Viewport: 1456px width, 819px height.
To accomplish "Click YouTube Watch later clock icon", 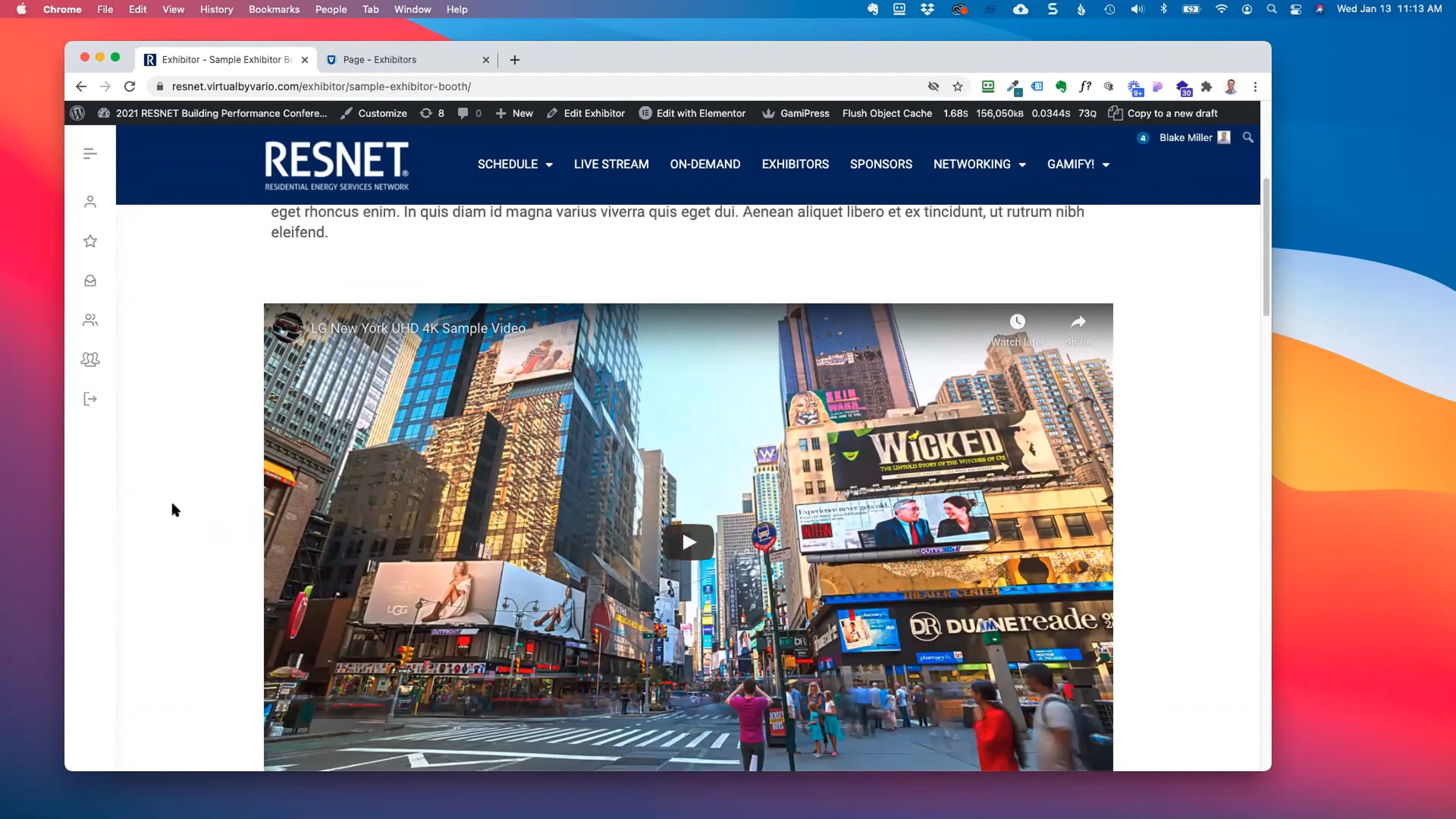I will coord(1017,322).
